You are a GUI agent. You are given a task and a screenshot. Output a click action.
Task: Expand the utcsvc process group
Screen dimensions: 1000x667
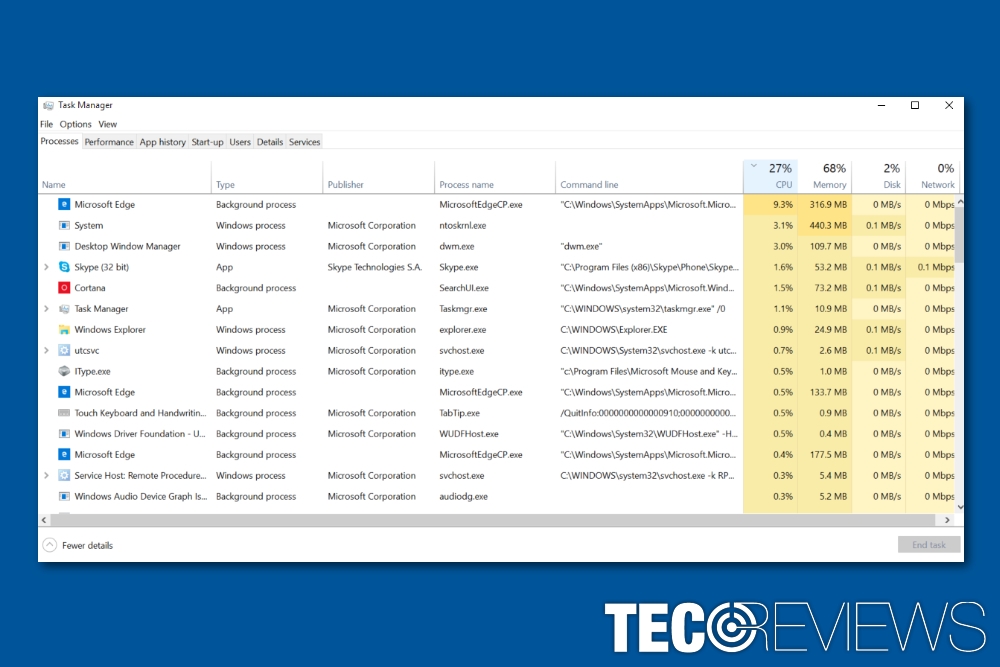(x=46, y=350)
